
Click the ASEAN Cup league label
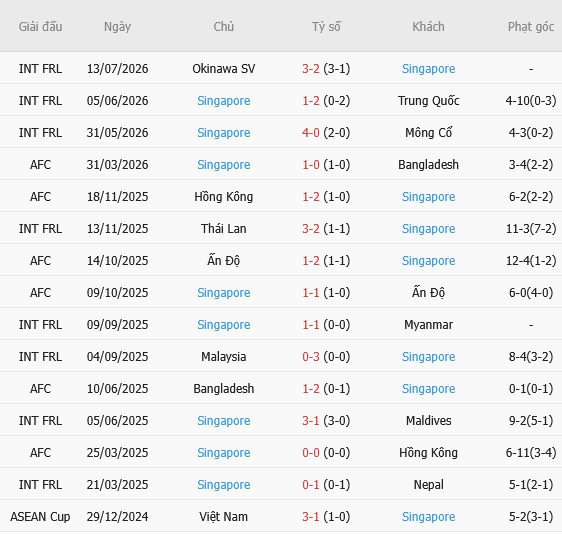41,516
